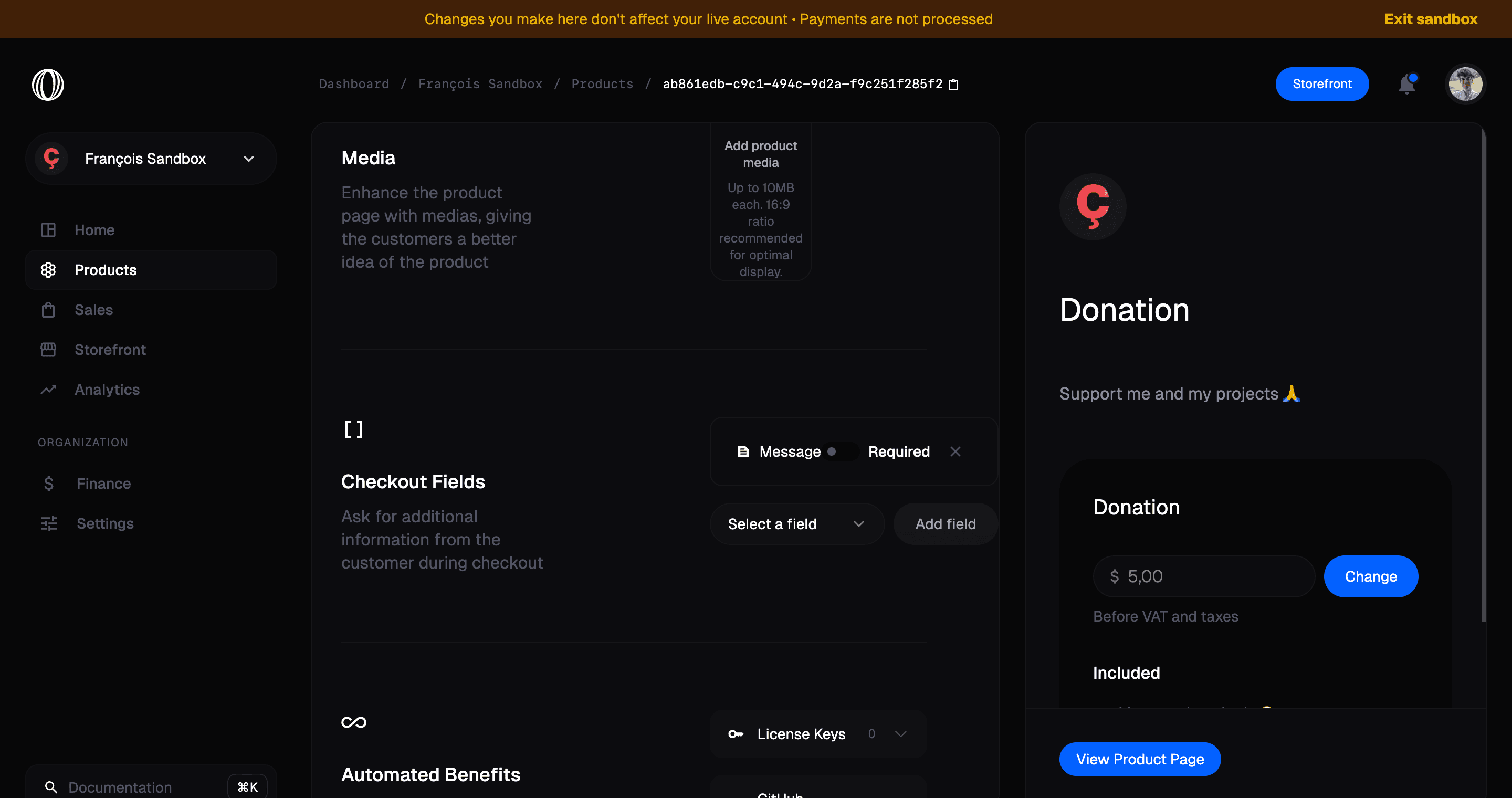Click the Products sidebar icon
Image resolution: width=1512 pixels, height=798 pixels.
(x=48, y=270)
